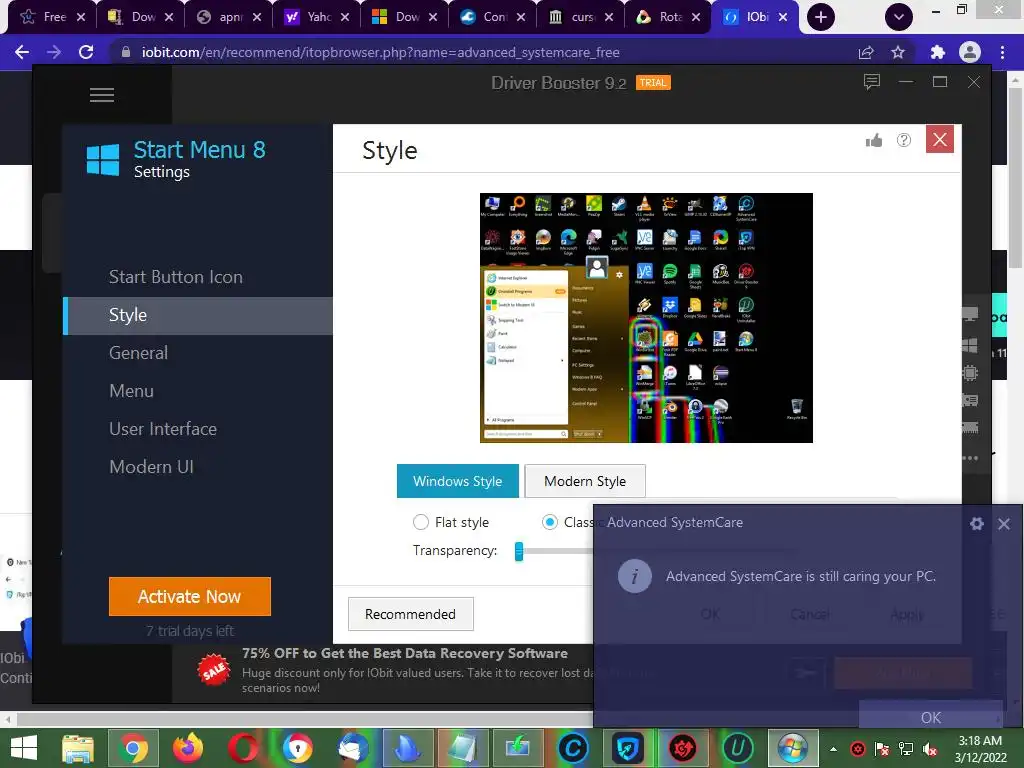Click the Start Menu 8 Windows logo
The height and width of the screenshot is (768, 1024).
tap(103, 160)
